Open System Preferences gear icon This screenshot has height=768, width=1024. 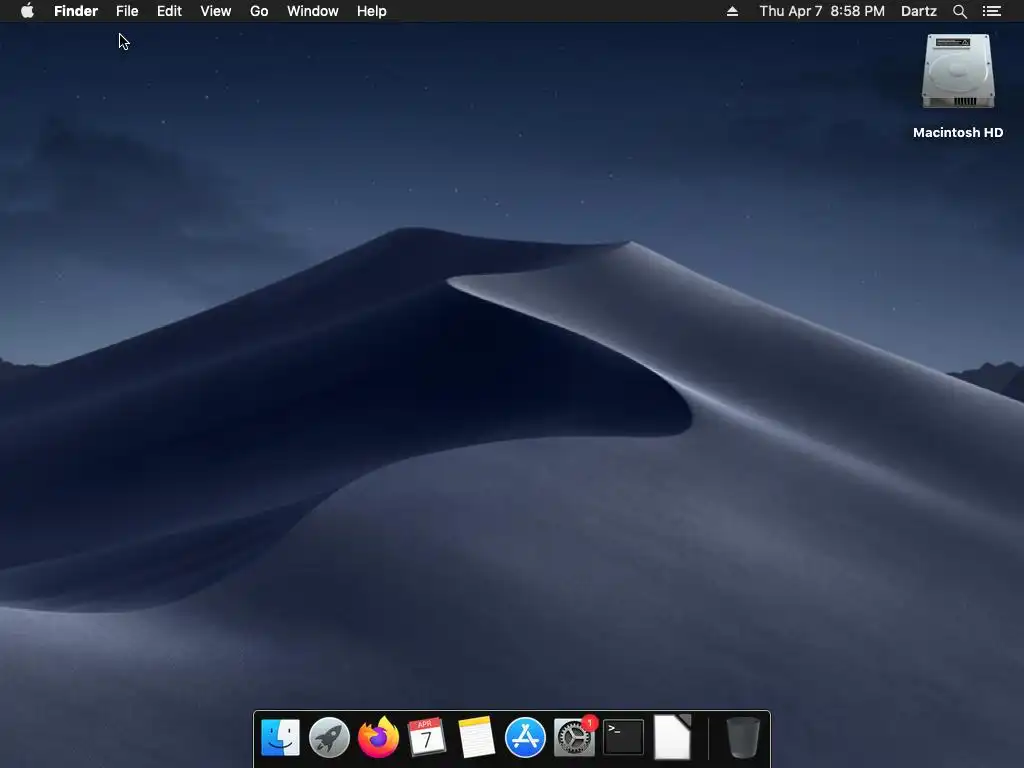click(575, 737)
